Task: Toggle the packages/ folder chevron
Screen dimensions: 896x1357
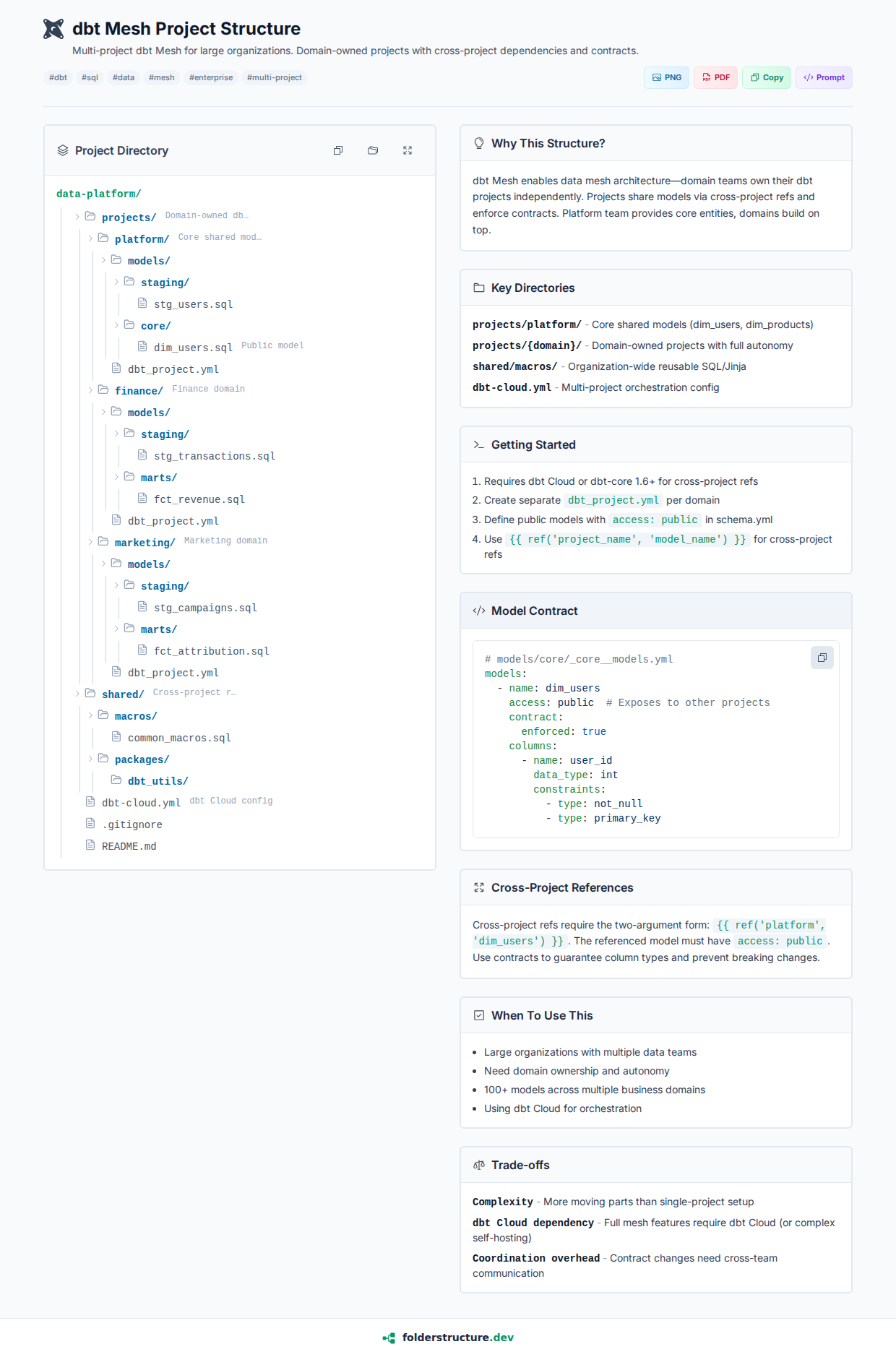Action: [90, 759]
